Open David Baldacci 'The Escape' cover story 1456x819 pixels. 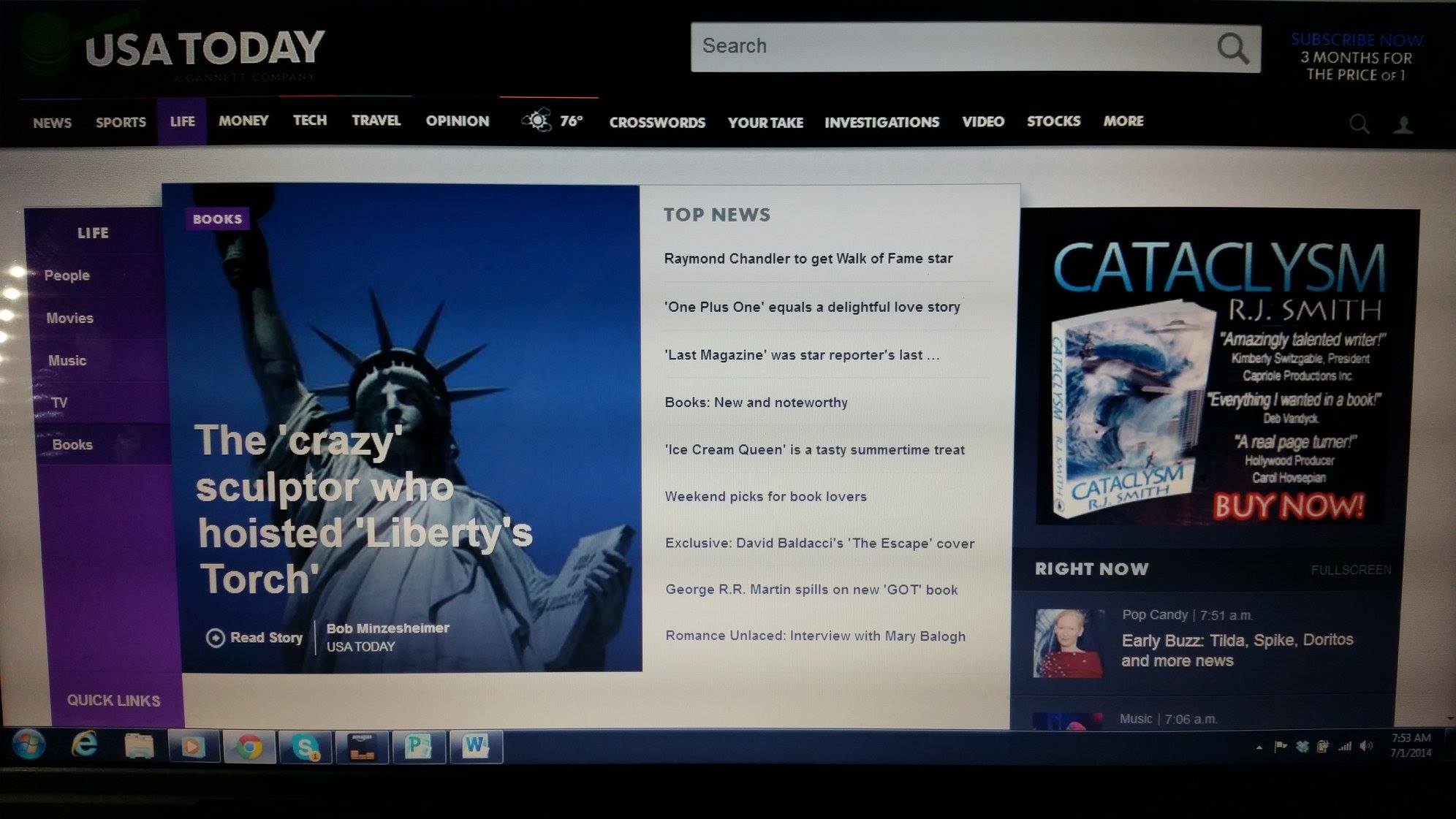pyautogui.click(x=819, y=544)
